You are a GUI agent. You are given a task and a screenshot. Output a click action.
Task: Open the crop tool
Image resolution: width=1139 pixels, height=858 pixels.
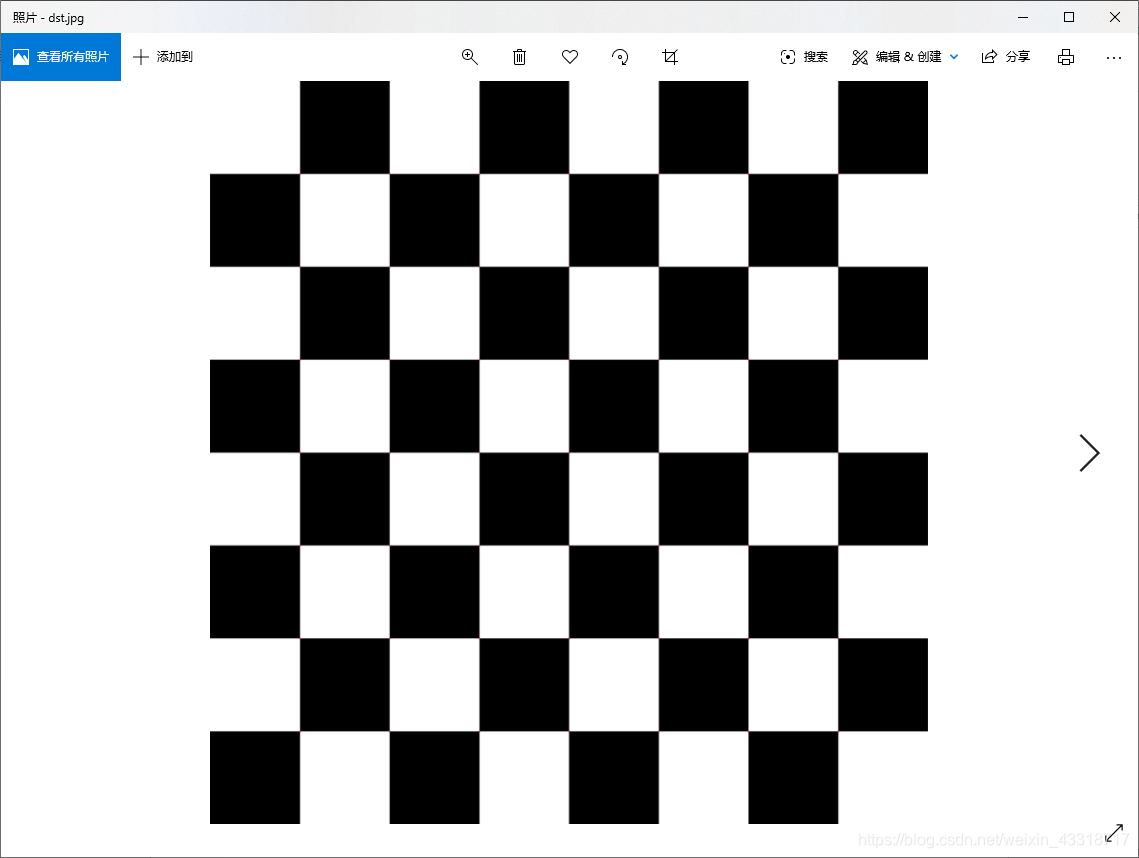tap(670, 57)
